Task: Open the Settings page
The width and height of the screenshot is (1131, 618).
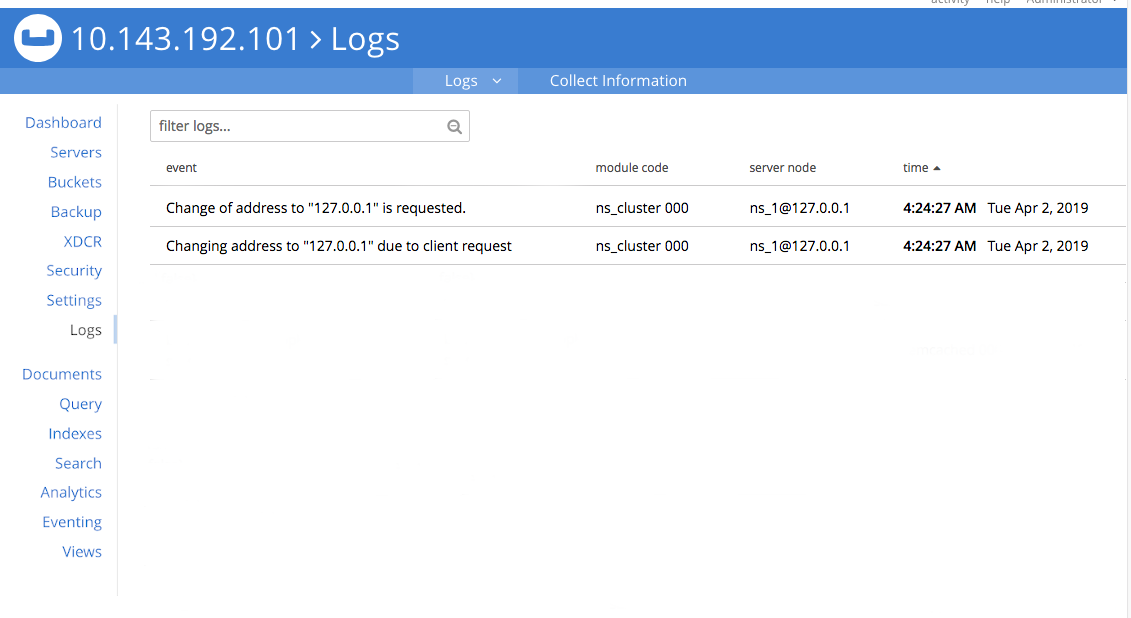Action: (x=74, y=300)
